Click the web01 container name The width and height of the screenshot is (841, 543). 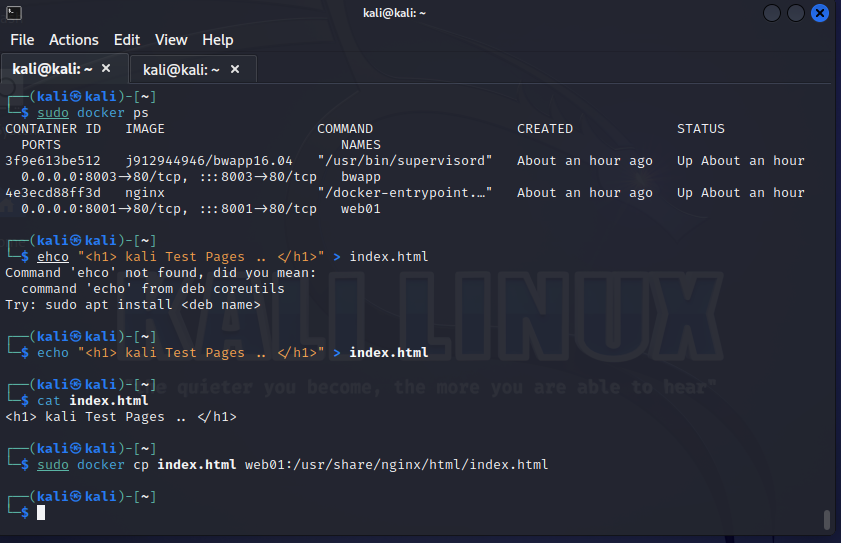click(x=361, y=209)
